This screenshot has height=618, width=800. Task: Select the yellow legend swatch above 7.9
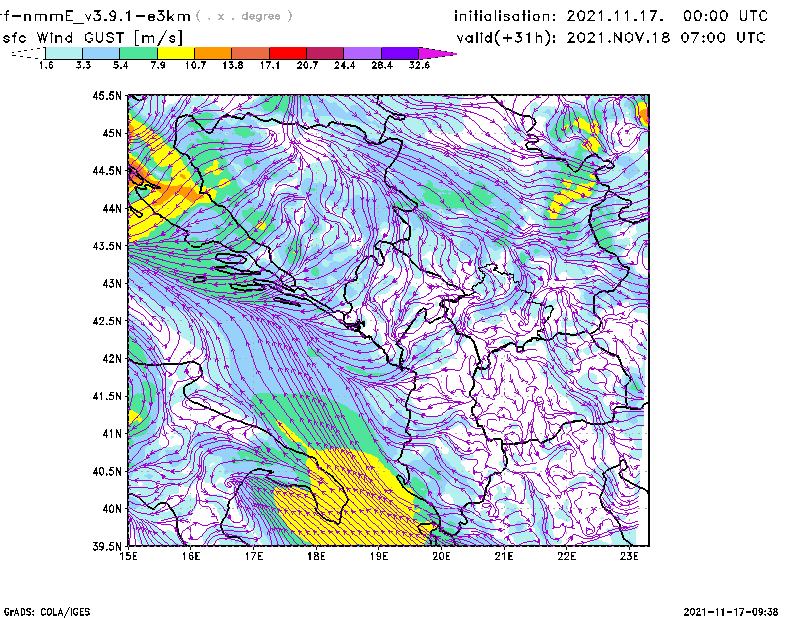click(176, 53)
